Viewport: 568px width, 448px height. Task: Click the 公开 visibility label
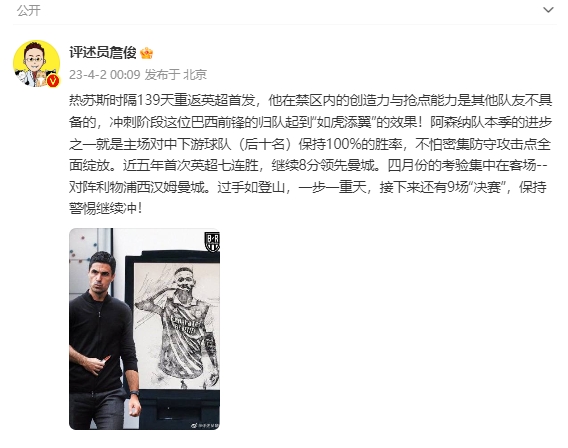[29, 11]
